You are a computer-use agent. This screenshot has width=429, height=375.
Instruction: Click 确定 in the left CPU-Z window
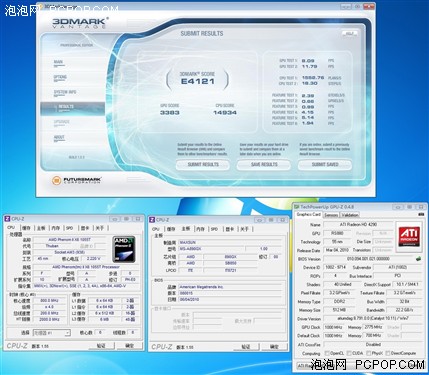[130, 346]
